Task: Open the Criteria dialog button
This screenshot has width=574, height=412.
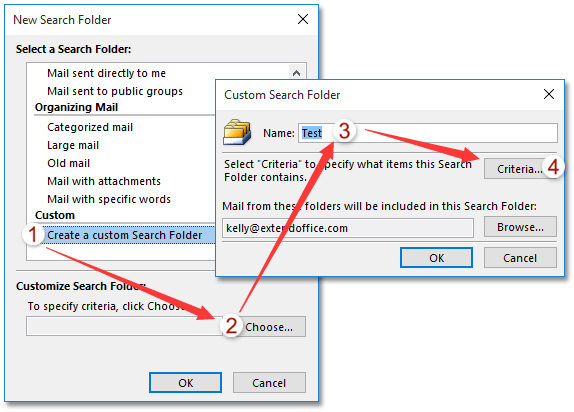Action: coord(520,169)
